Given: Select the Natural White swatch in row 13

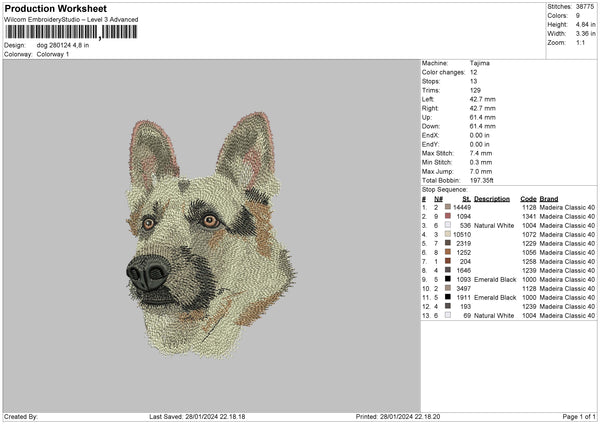Looking at the screenshot, I should click(x=447, y=315).
